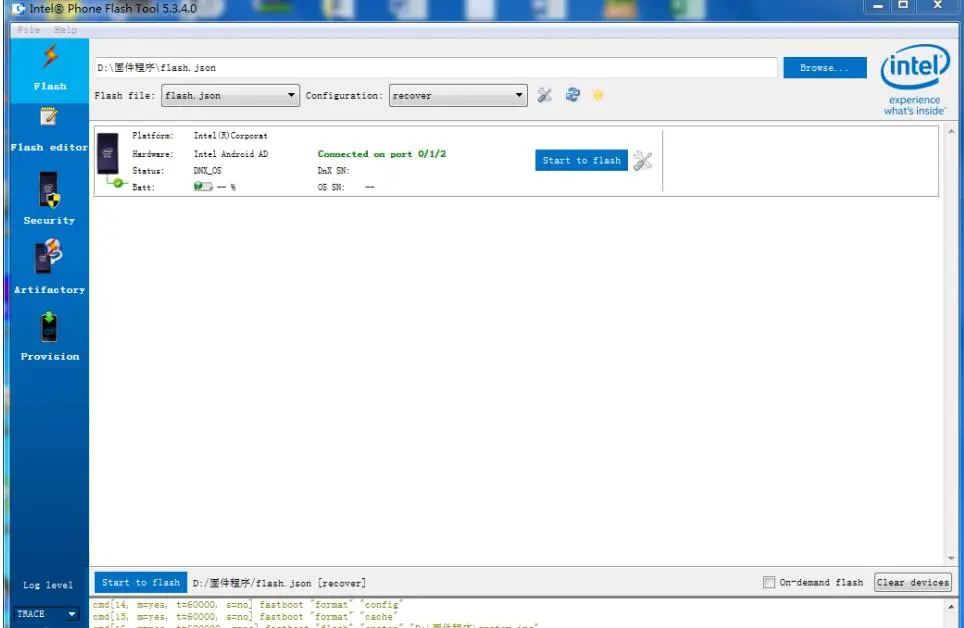Click the flash.json [recover] path text at bottom
This screenshot has height=628, width=964.
tap(279, 583)
